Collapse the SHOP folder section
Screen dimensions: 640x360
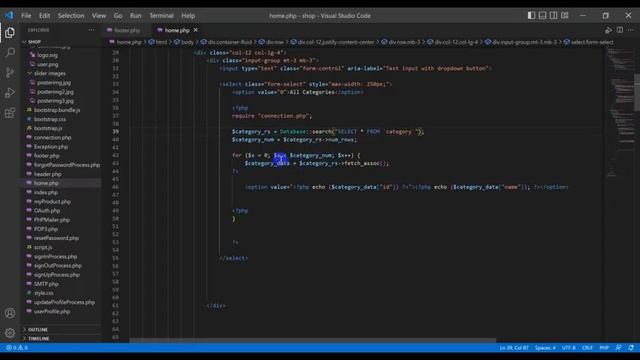(x=33, y=42)
